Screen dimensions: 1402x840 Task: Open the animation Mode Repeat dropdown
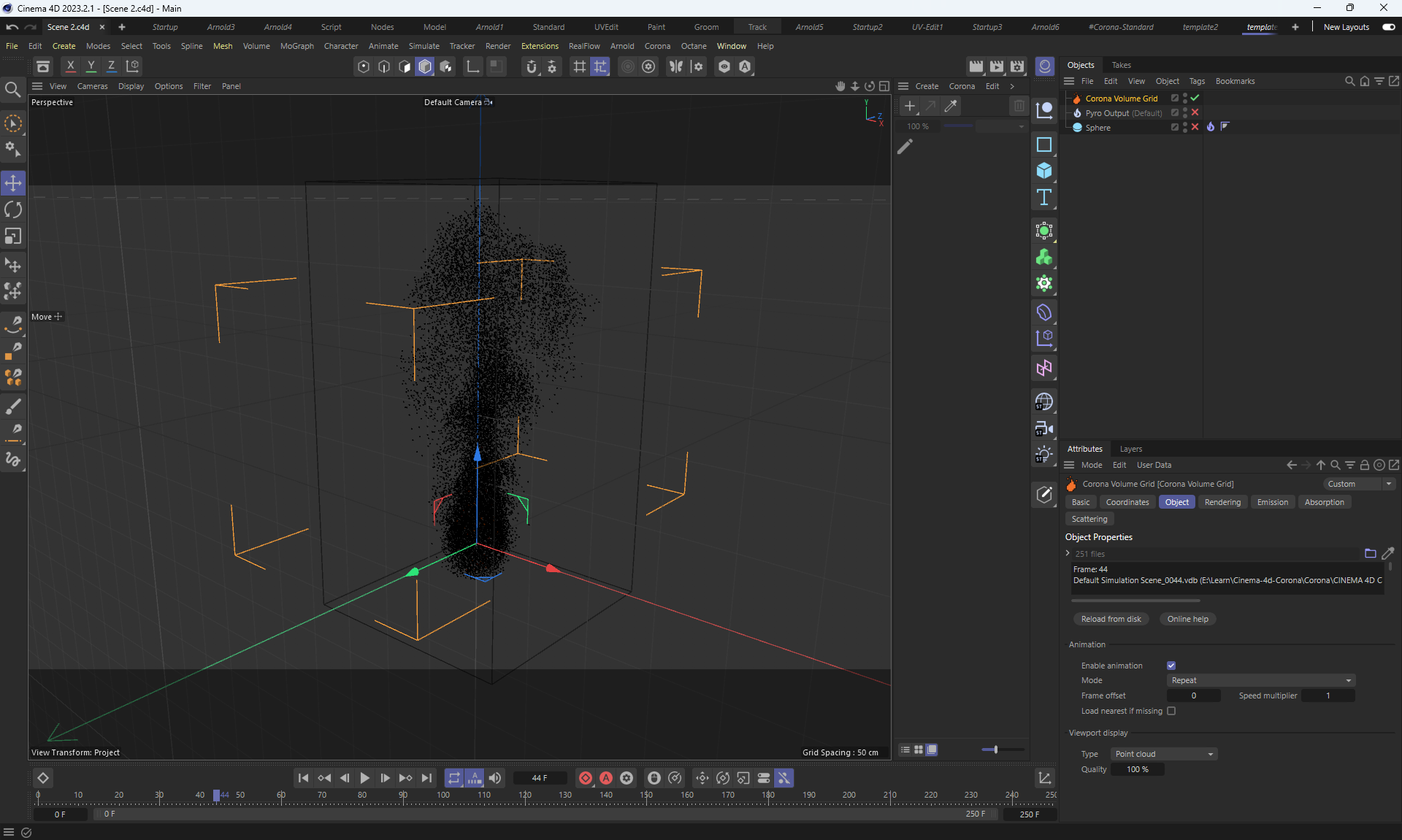click(x=1260, y=680)
